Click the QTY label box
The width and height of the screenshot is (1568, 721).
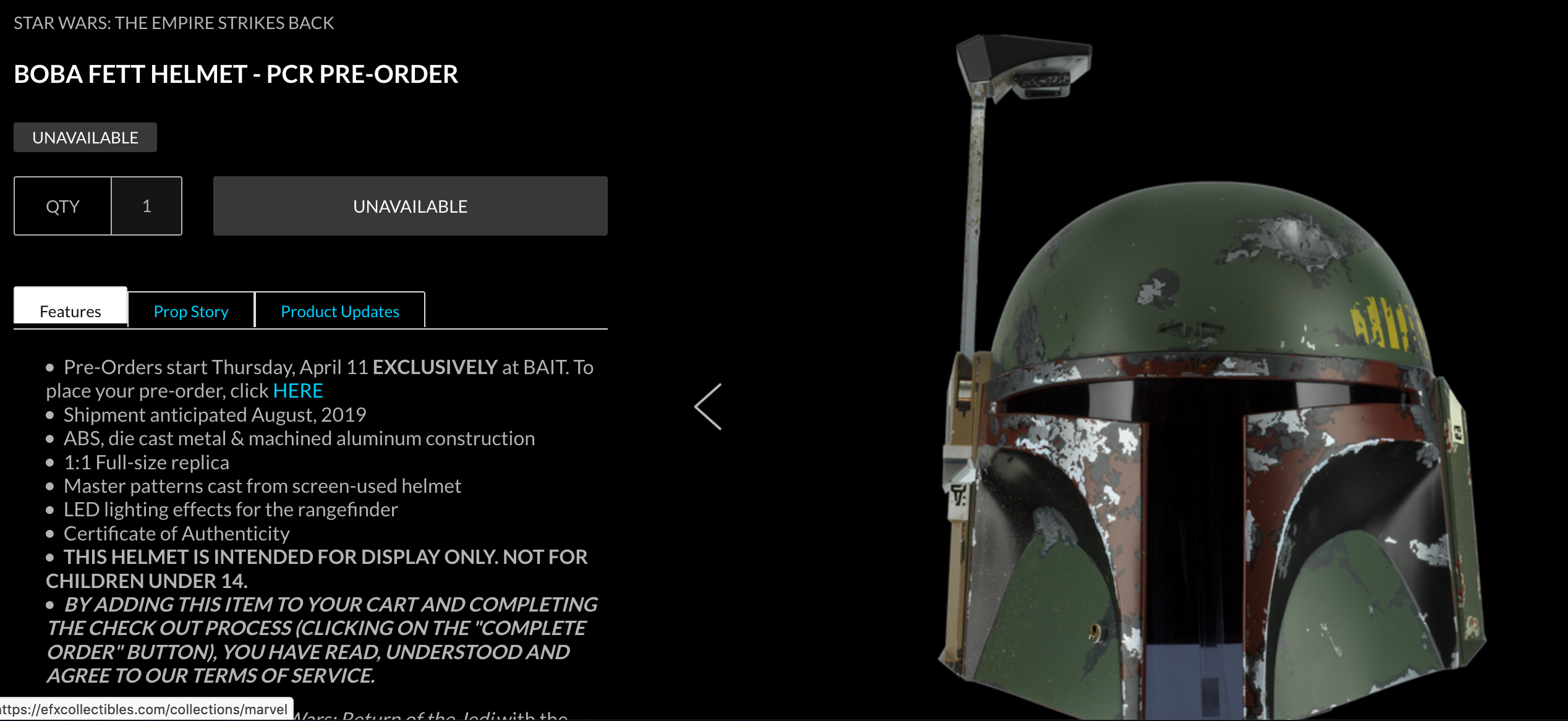(x=62, y=206)
